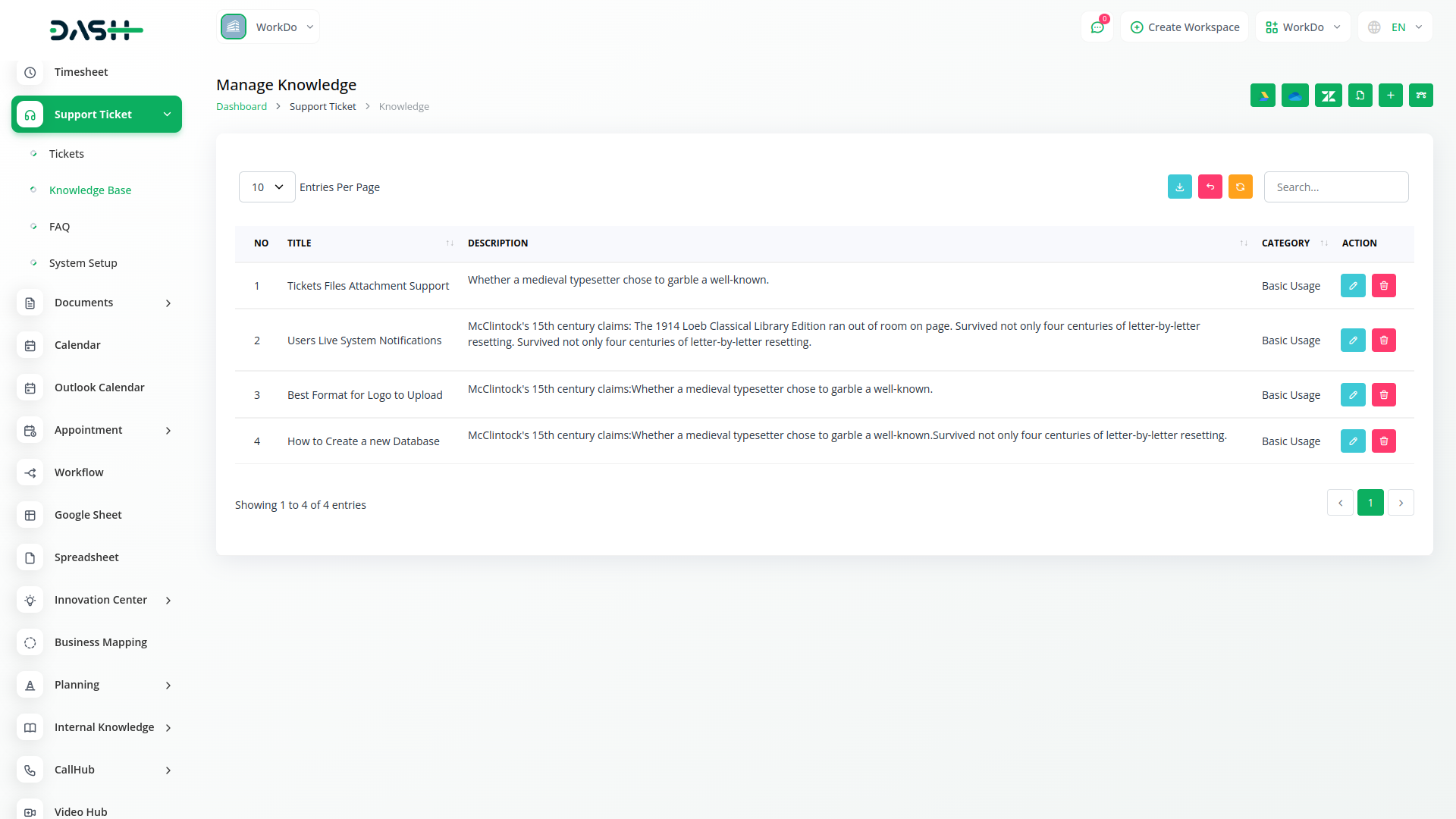Viewport: 1456px width, 819px height.
Task: Delete the Best Format for Logo entry
Action: click(x=1384, y=395)
